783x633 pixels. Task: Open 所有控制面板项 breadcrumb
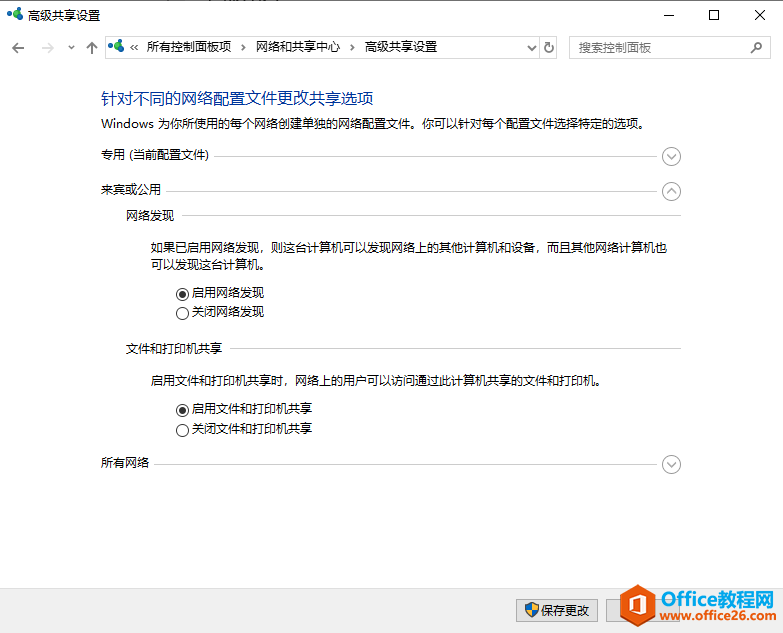(x=189, y=47)
